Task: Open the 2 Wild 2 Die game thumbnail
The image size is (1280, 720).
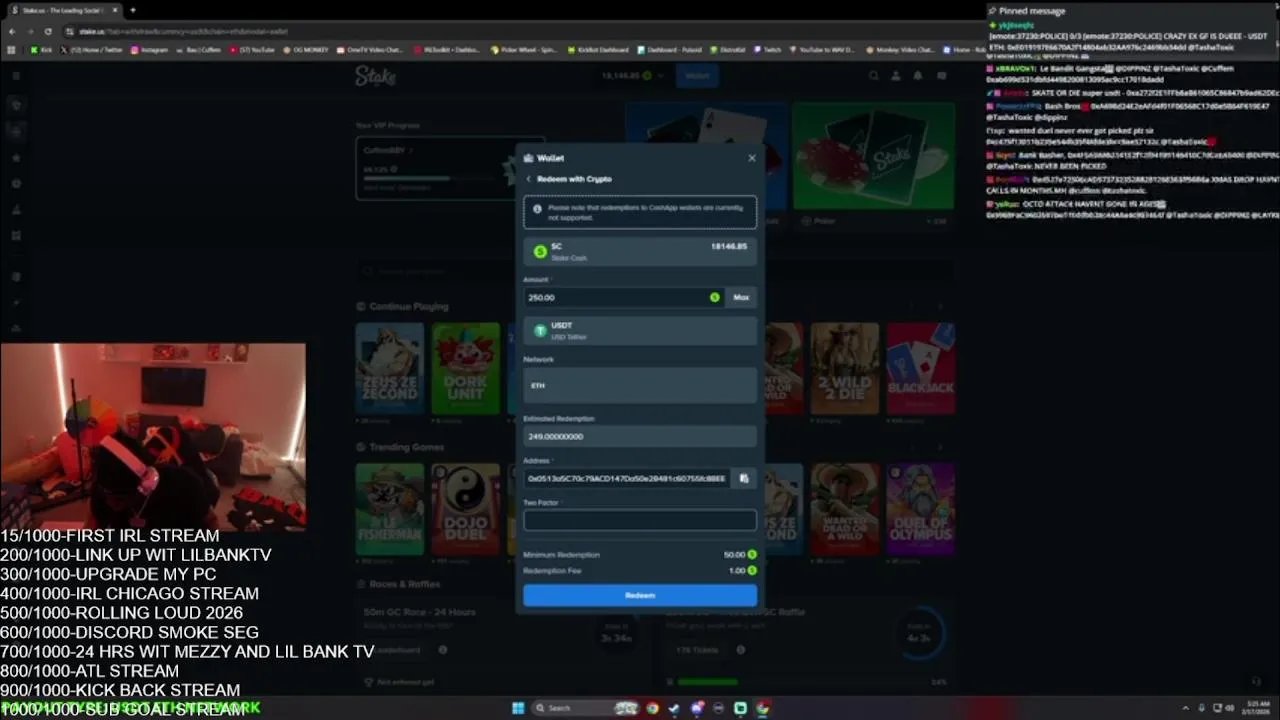Action: (x=845, y=368)
